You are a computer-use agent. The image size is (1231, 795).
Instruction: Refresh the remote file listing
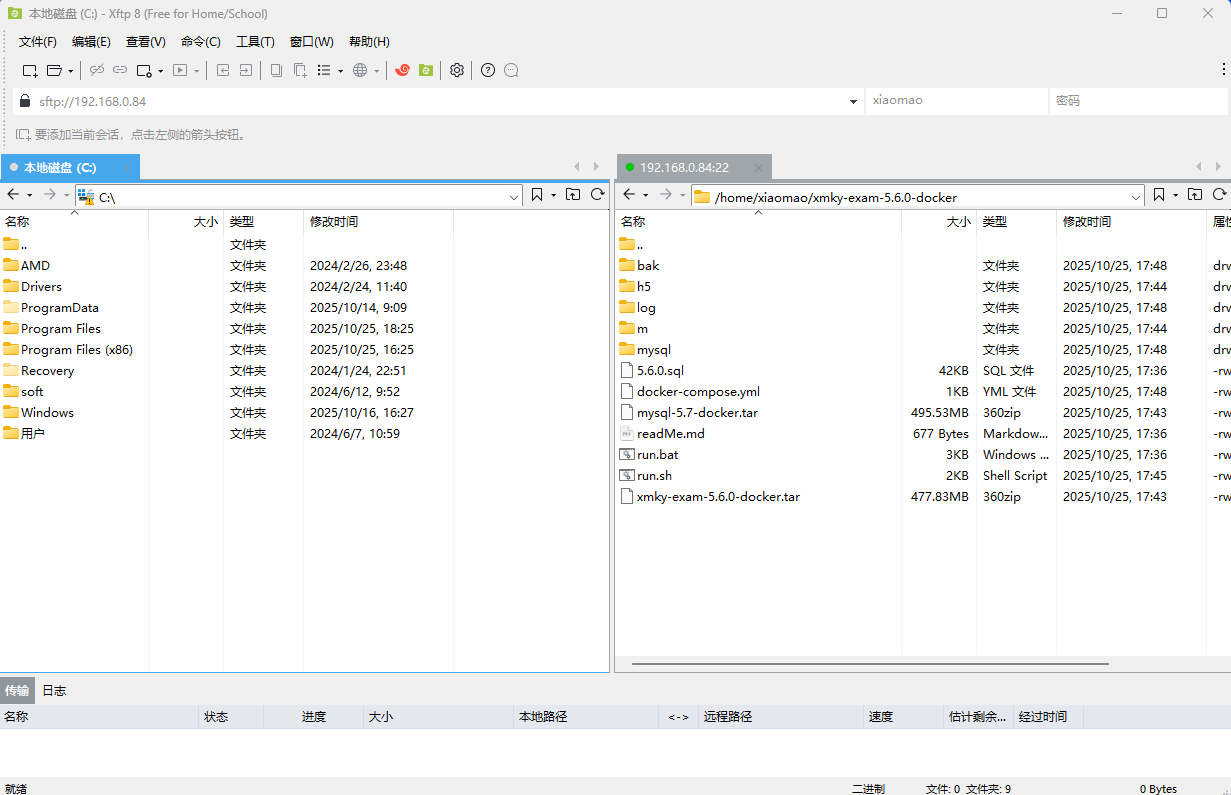point(1219,194)
